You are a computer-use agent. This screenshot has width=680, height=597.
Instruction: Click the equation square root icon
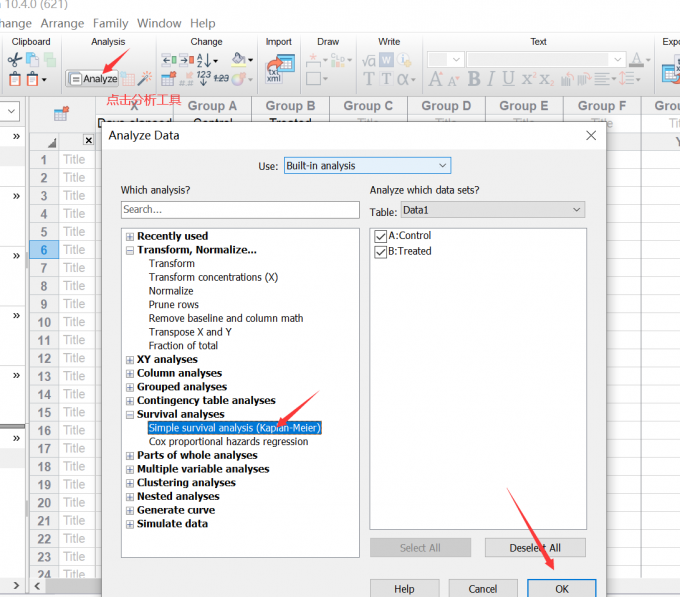(x=369, y=60)
